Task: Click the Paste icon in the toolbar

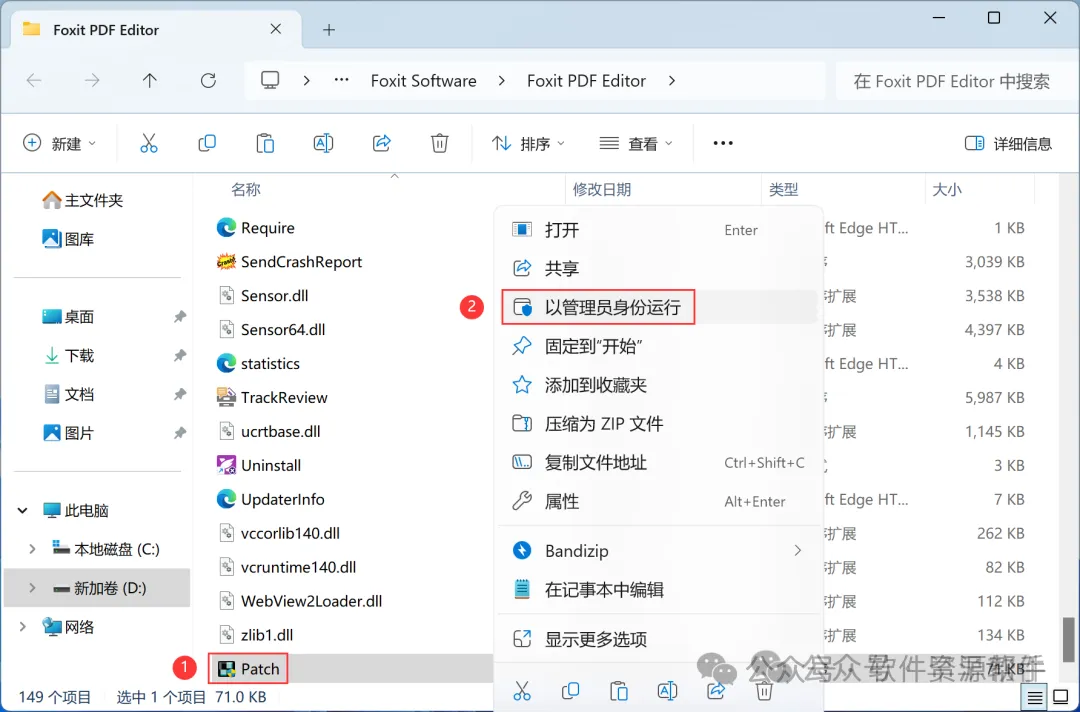Action: (265, 143)
